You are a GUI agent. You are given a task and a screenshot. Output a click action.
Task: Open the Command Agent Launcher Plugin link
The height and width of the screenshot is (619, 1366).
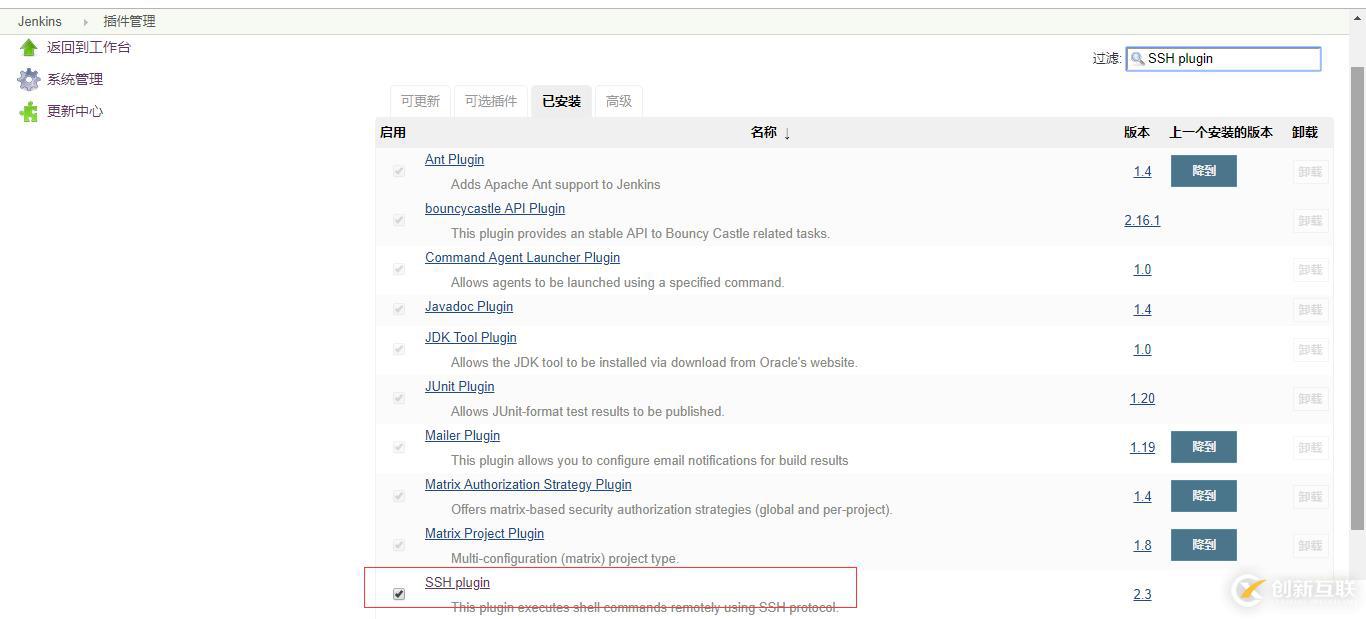(522, 257)
